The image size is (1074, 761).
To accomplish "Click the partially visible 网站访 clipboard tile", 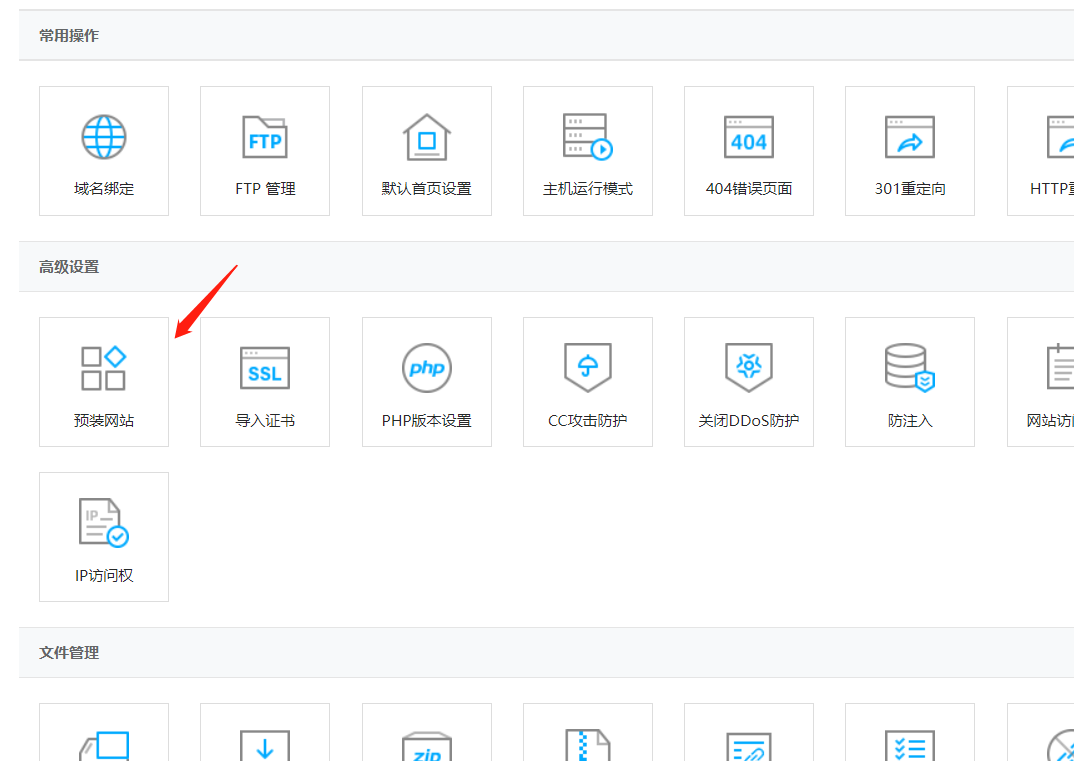I will tap(1040, 382).
